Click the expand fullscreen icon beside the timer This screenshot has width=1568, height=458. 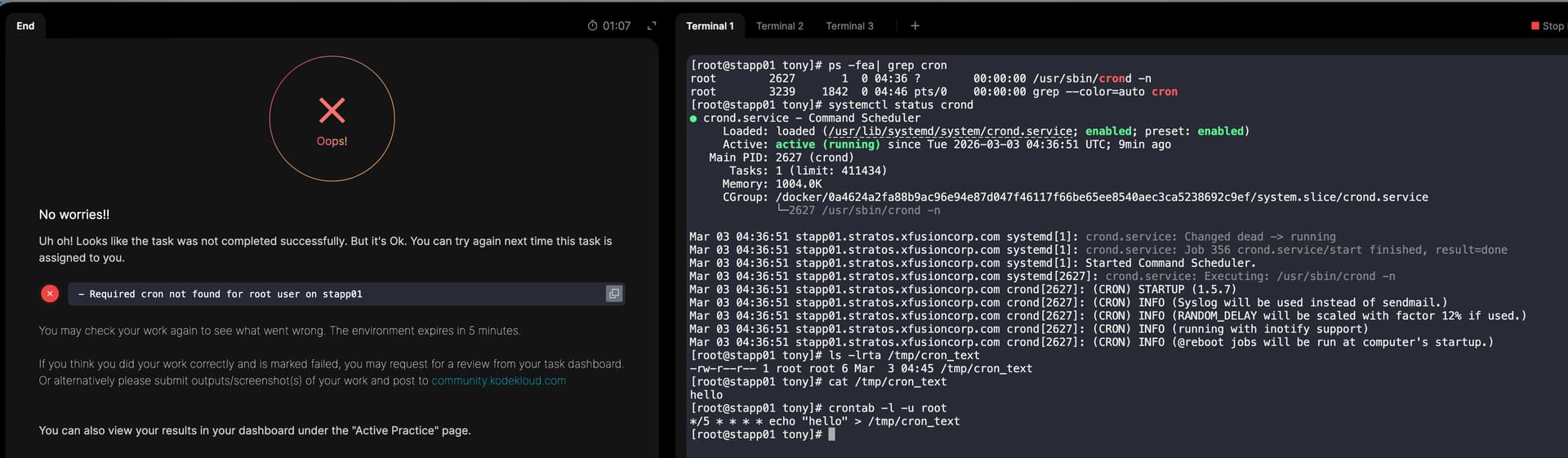tap(652, 26)
